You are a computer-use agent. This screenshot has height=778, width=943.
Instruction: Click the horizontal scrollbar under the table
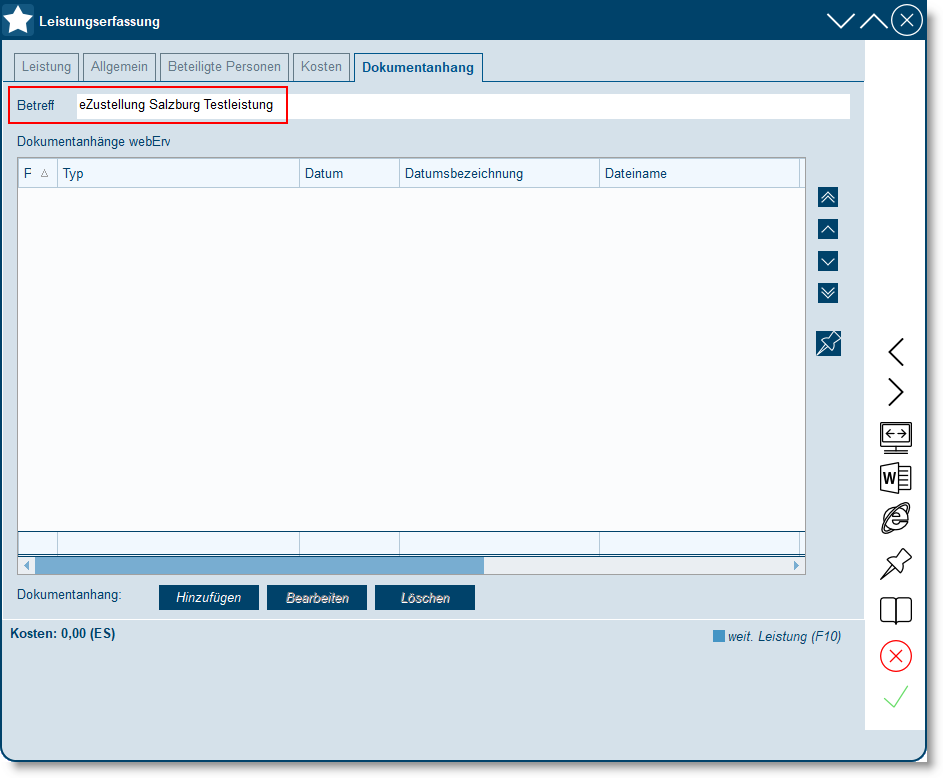(x=259, y=566)
